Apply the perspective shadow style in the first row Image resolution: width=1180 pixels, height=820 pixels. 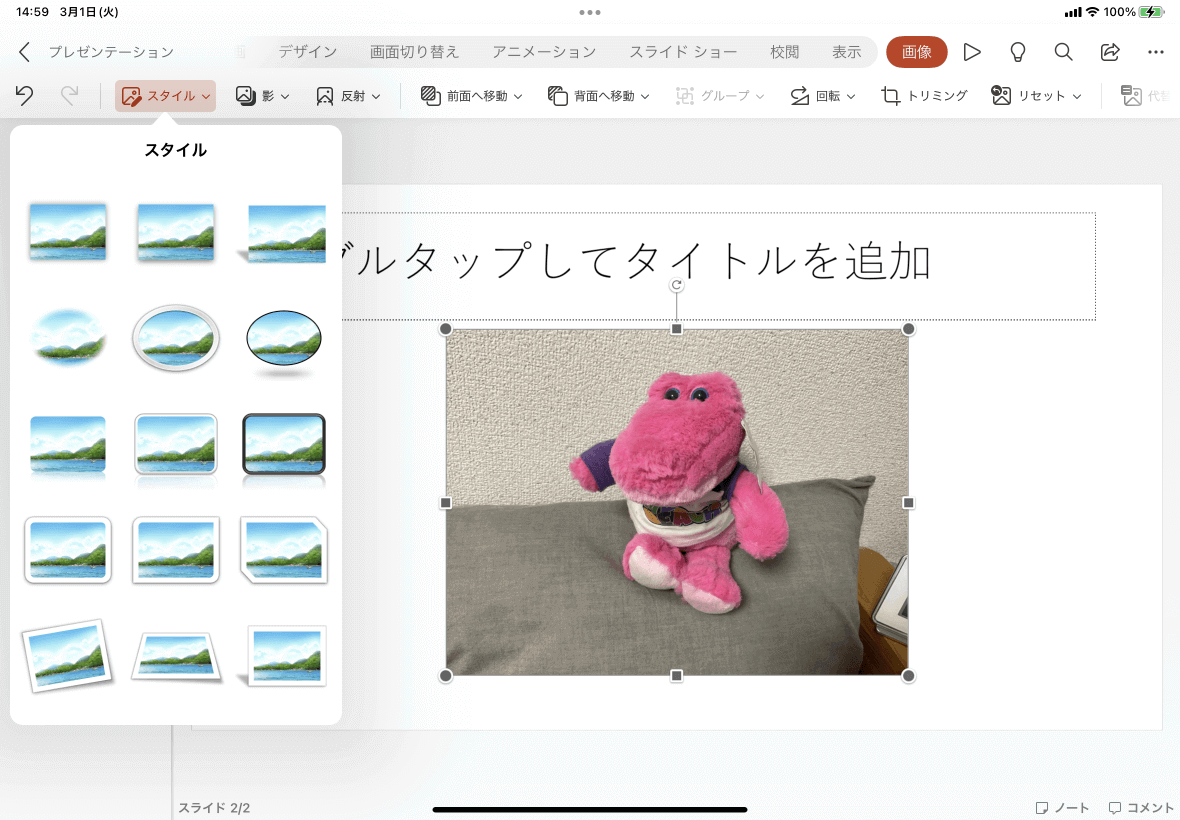pyautogui.click(x=284, y=233)
